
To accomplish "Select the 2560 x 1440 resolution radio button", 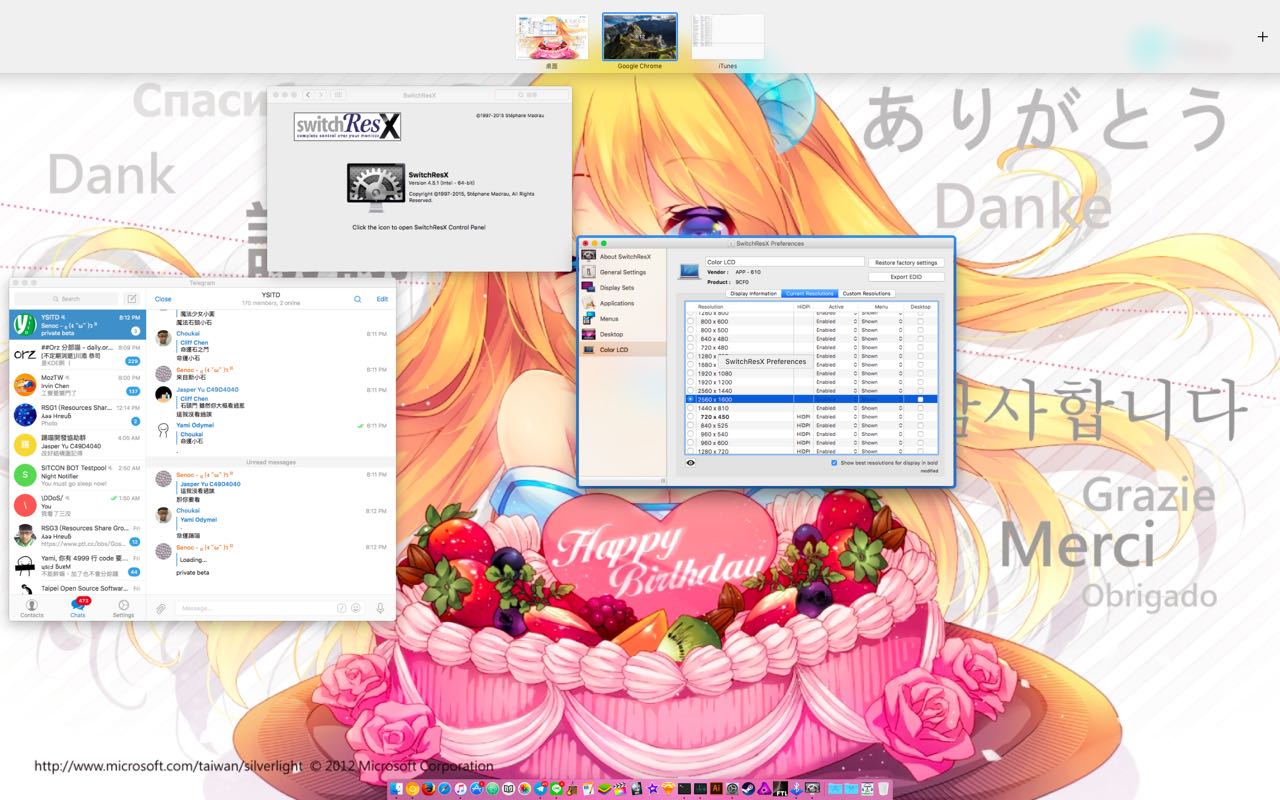I will point(690,391).
